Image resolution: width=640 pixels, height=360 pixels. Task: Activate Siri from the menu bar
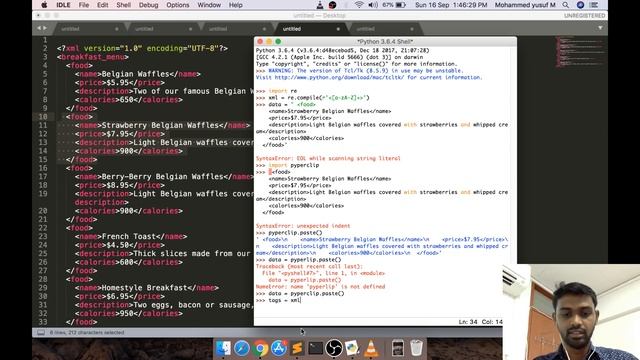(580, 5)
